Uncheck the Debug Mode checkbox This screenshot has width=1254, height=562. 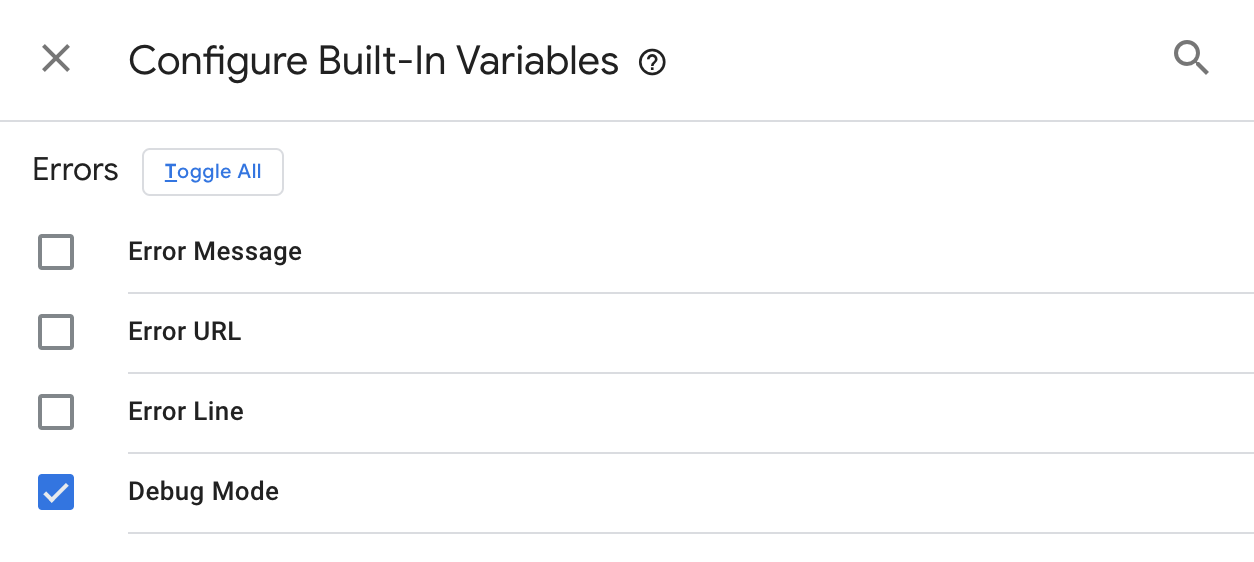(56, 492)
